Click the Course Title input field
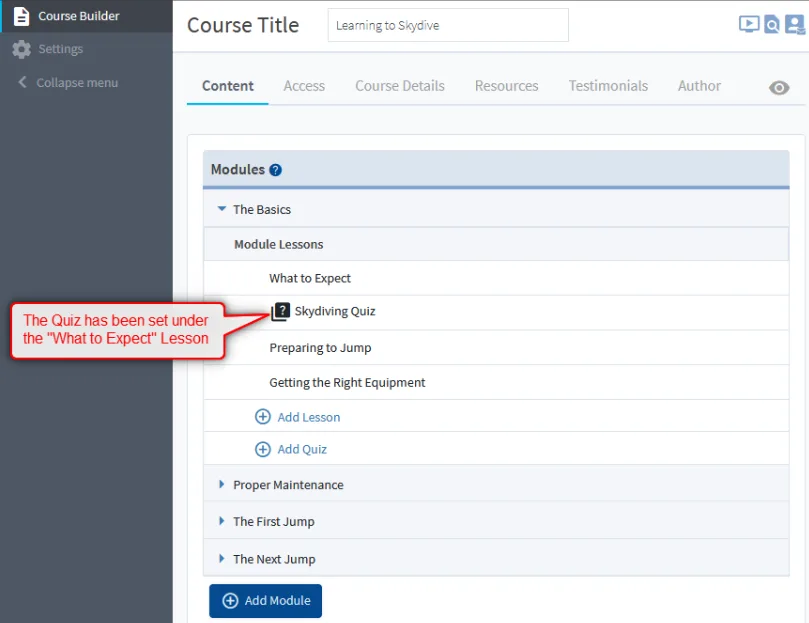Screen dimensions: 809x623 click(x=447, y=26)
